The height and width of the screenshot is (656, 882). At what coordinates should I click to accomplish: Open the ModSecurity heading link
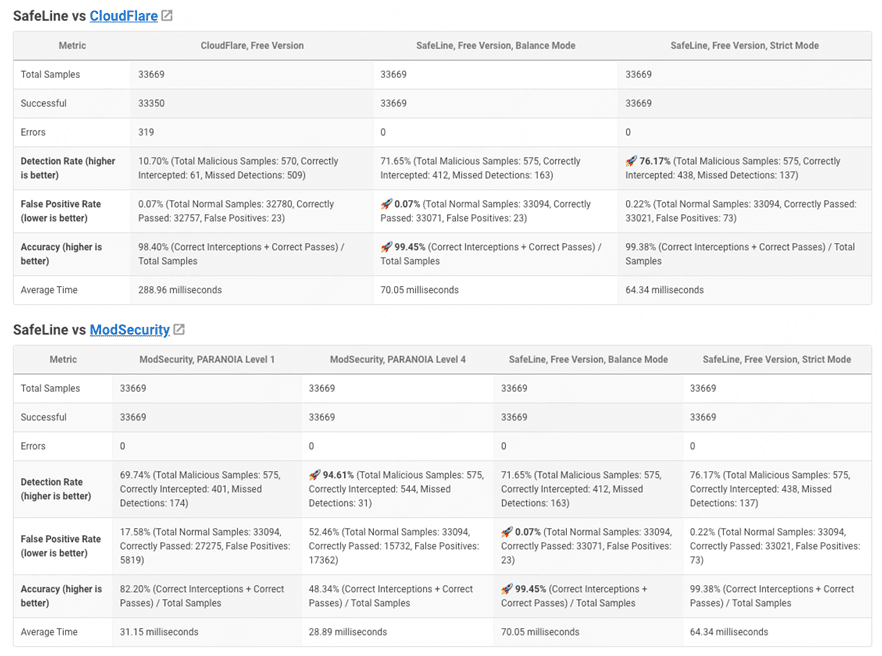pyautogui.click(x=130, y=330)
